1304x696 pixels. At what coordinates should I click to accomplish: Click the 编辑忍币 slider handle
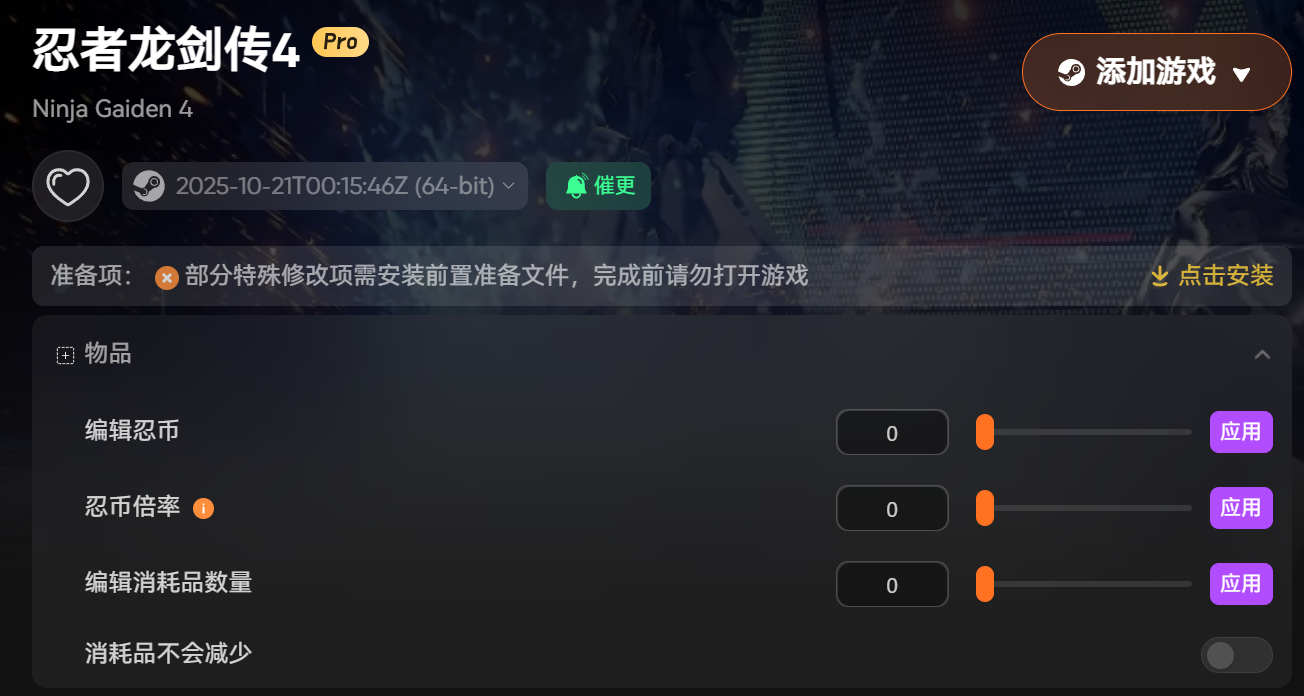point(985,432)
